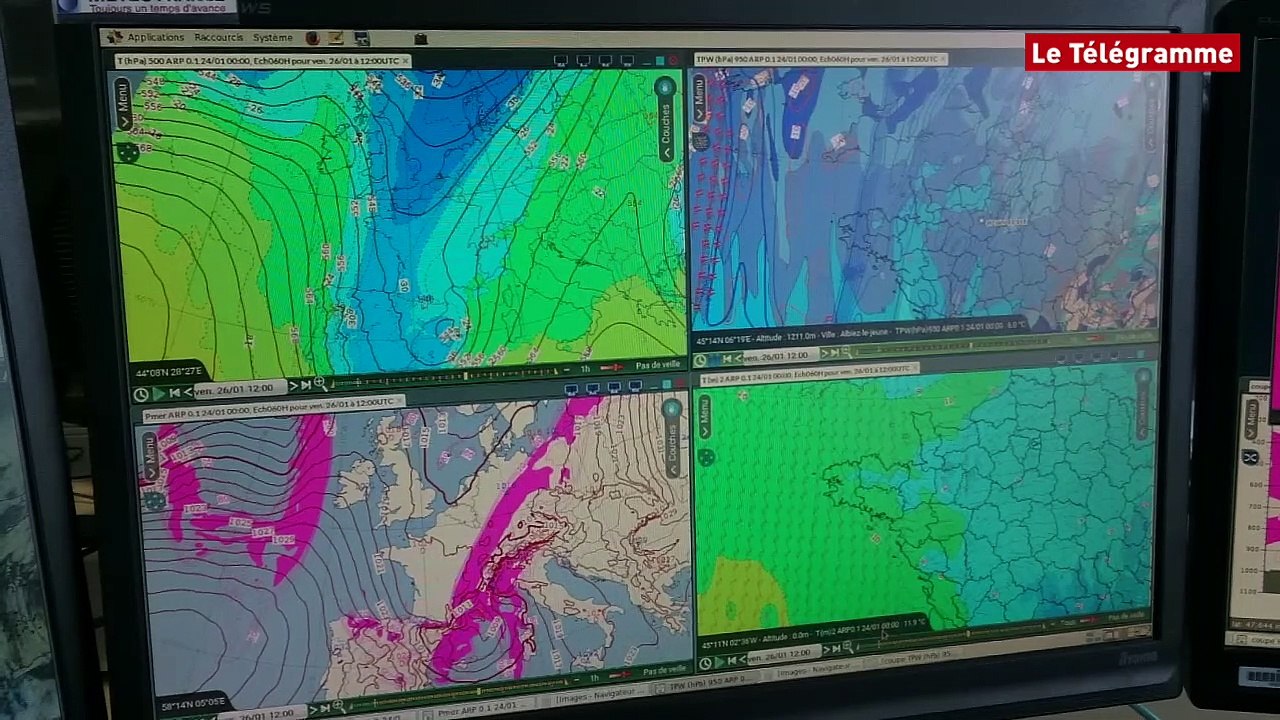Click fourth screen-layout icon above Pmer map
The width and height of the screenshot is (1280, 720).
637,386
